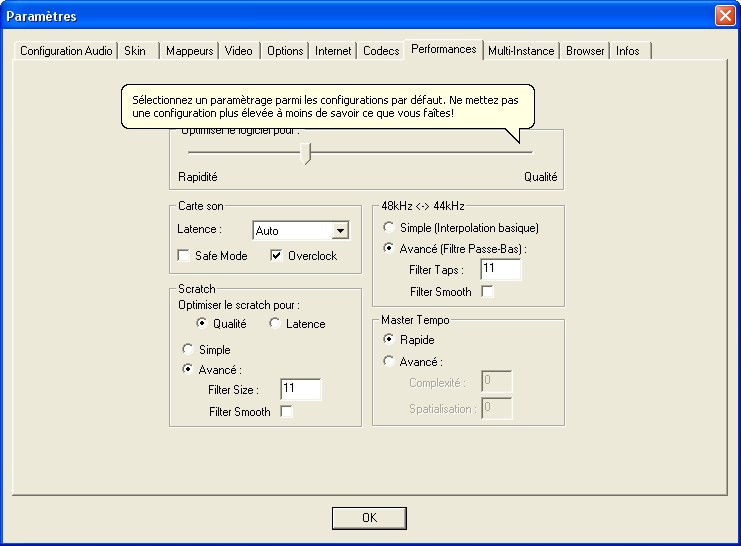
Task: Click the Filter Taps input field
Action: coord(500,270)
